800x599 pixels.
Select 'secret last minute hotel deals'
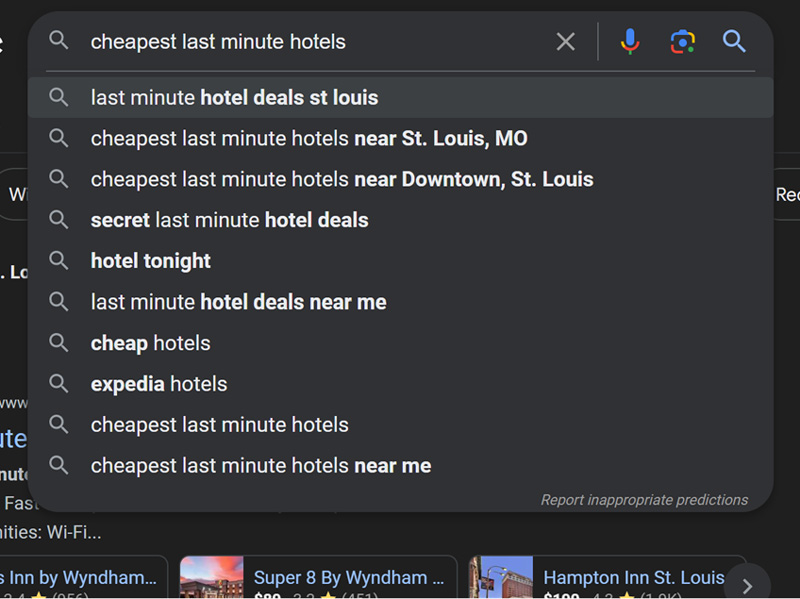(x=229, y=221)
